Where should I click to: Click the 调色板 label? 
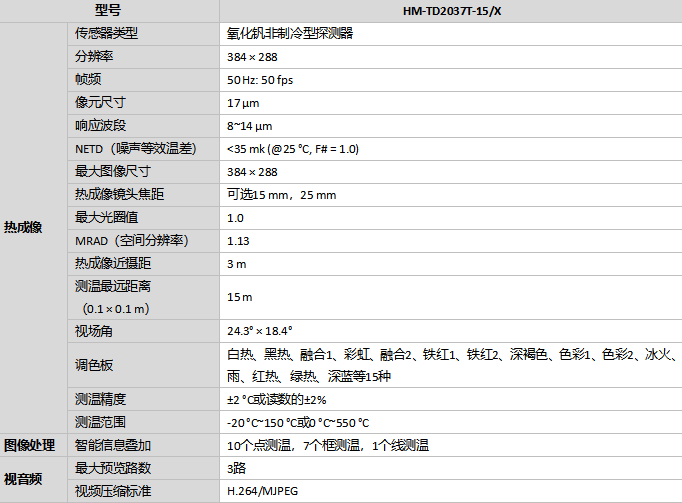click(x=94, y=365)
